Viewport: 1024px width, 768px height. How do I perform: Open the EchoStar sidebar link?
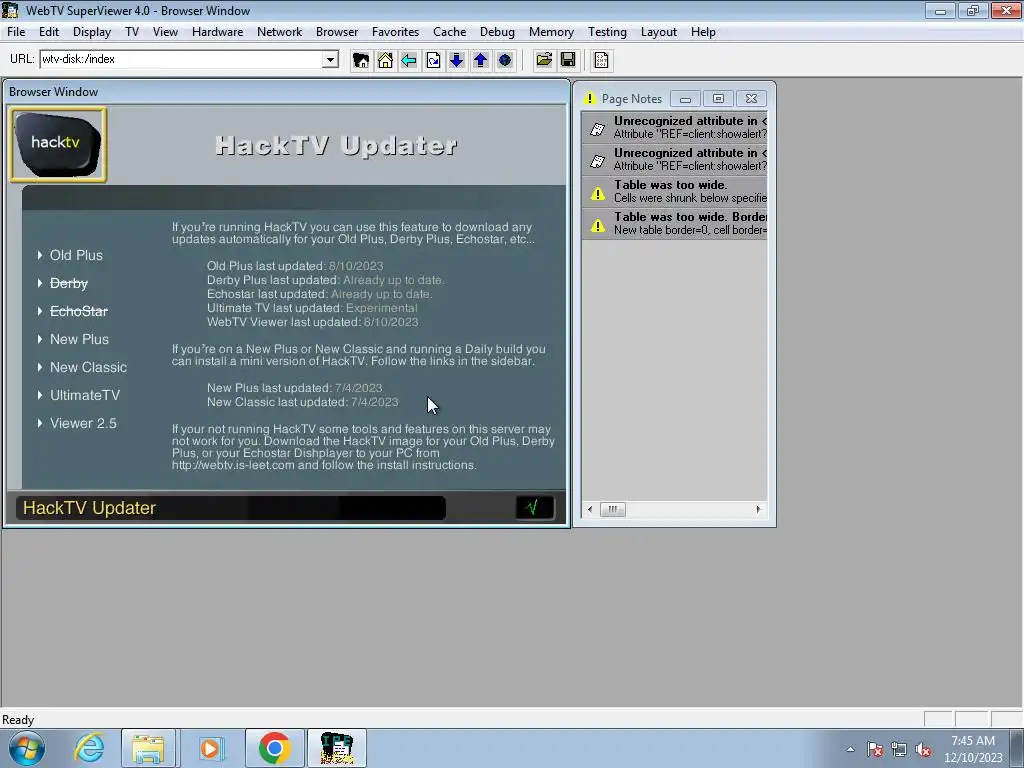[x=78, y=312]
